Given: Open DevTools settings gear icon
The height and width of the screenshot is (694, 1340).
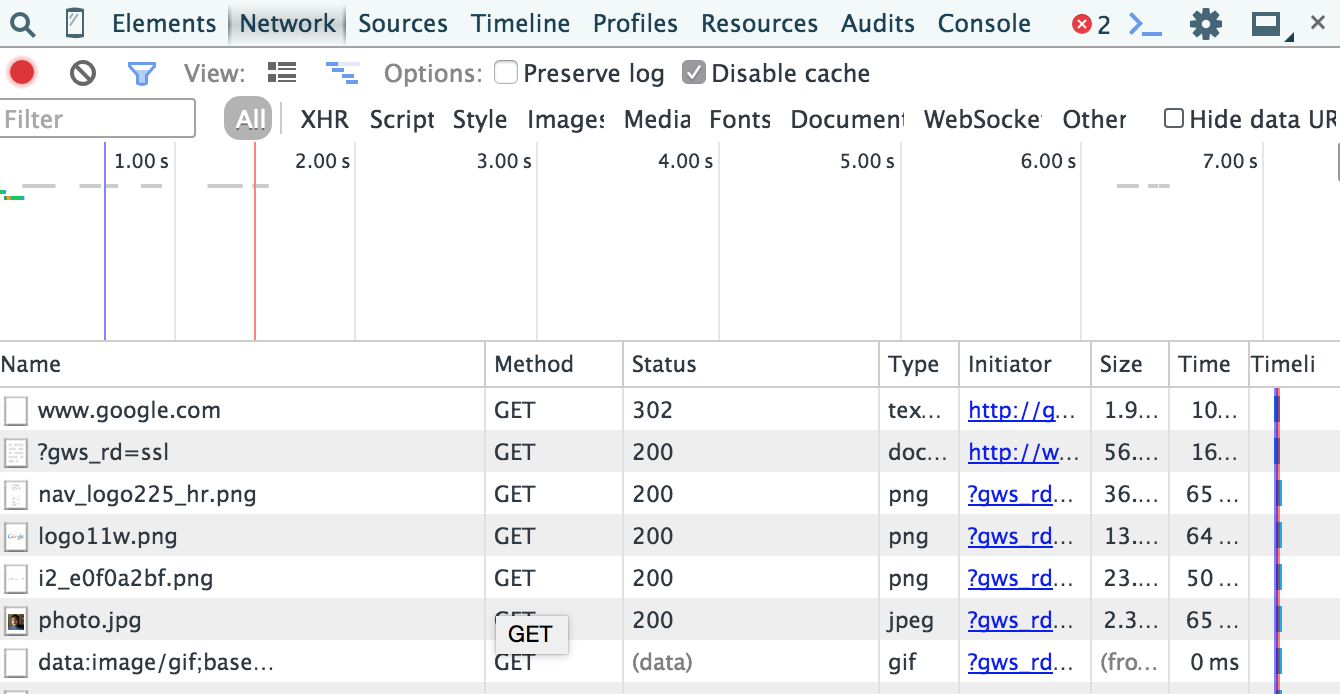Looking at the screenshot, I should tap(1206, 24).
